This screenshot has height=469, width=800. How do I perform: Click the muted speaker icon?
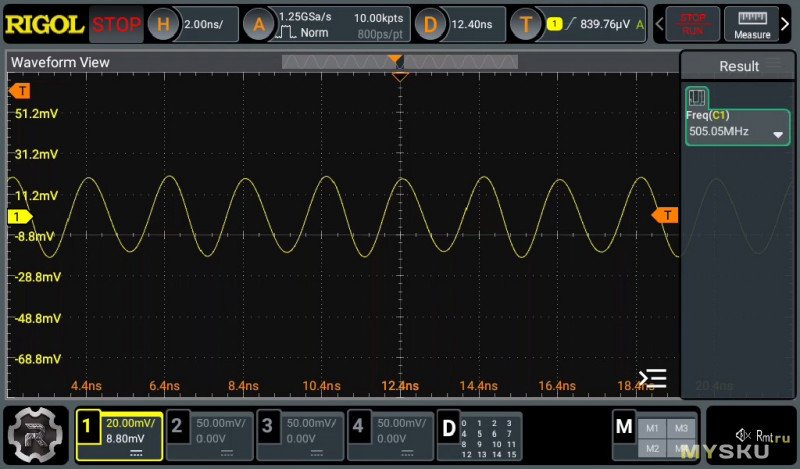743,435
